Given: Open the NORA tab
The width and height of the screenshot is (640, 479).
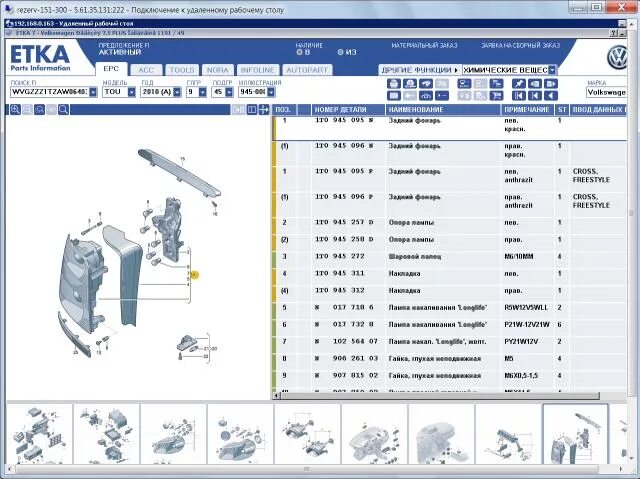Looking at the screenshot, I should coord(218,70).
